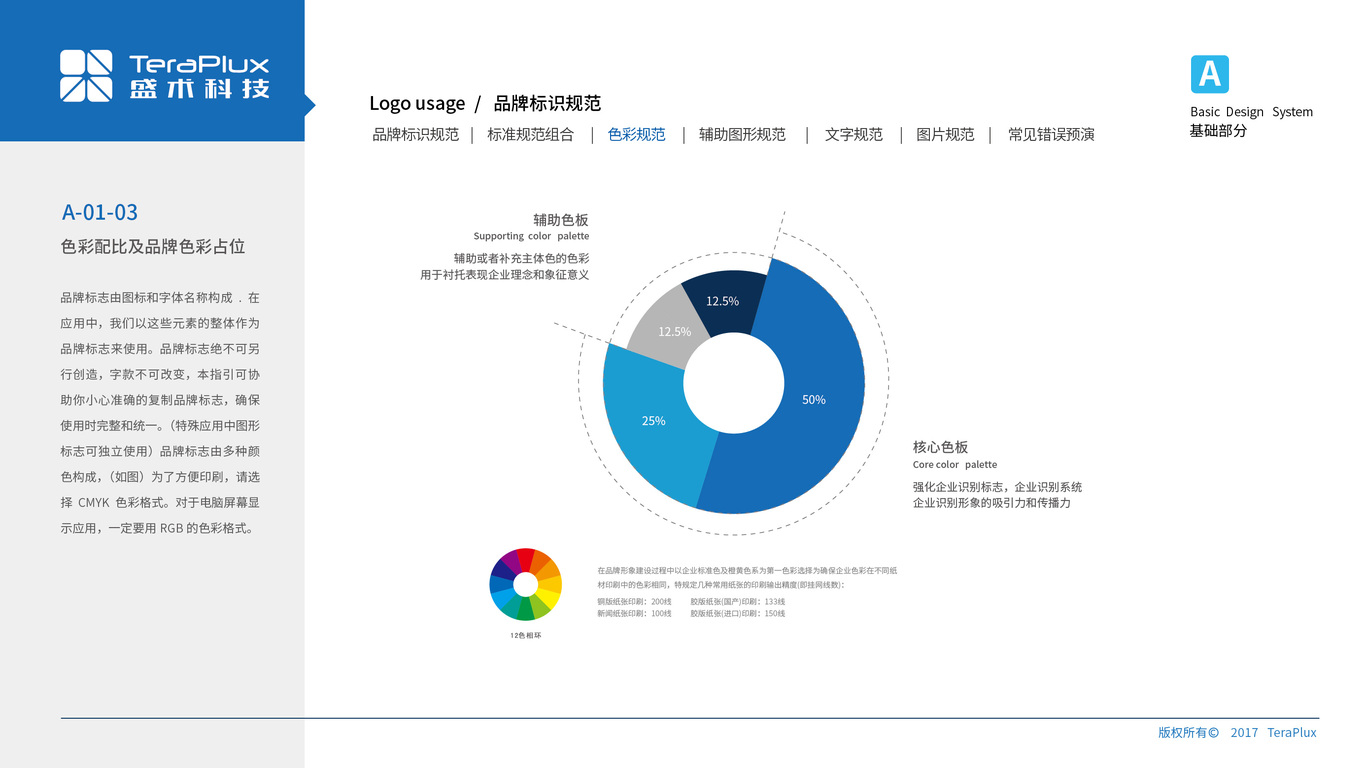1366x768 pixels.
Task: Open the 常见错误预演 tab
Action: pyautogui.click(x=1051, y=134)
